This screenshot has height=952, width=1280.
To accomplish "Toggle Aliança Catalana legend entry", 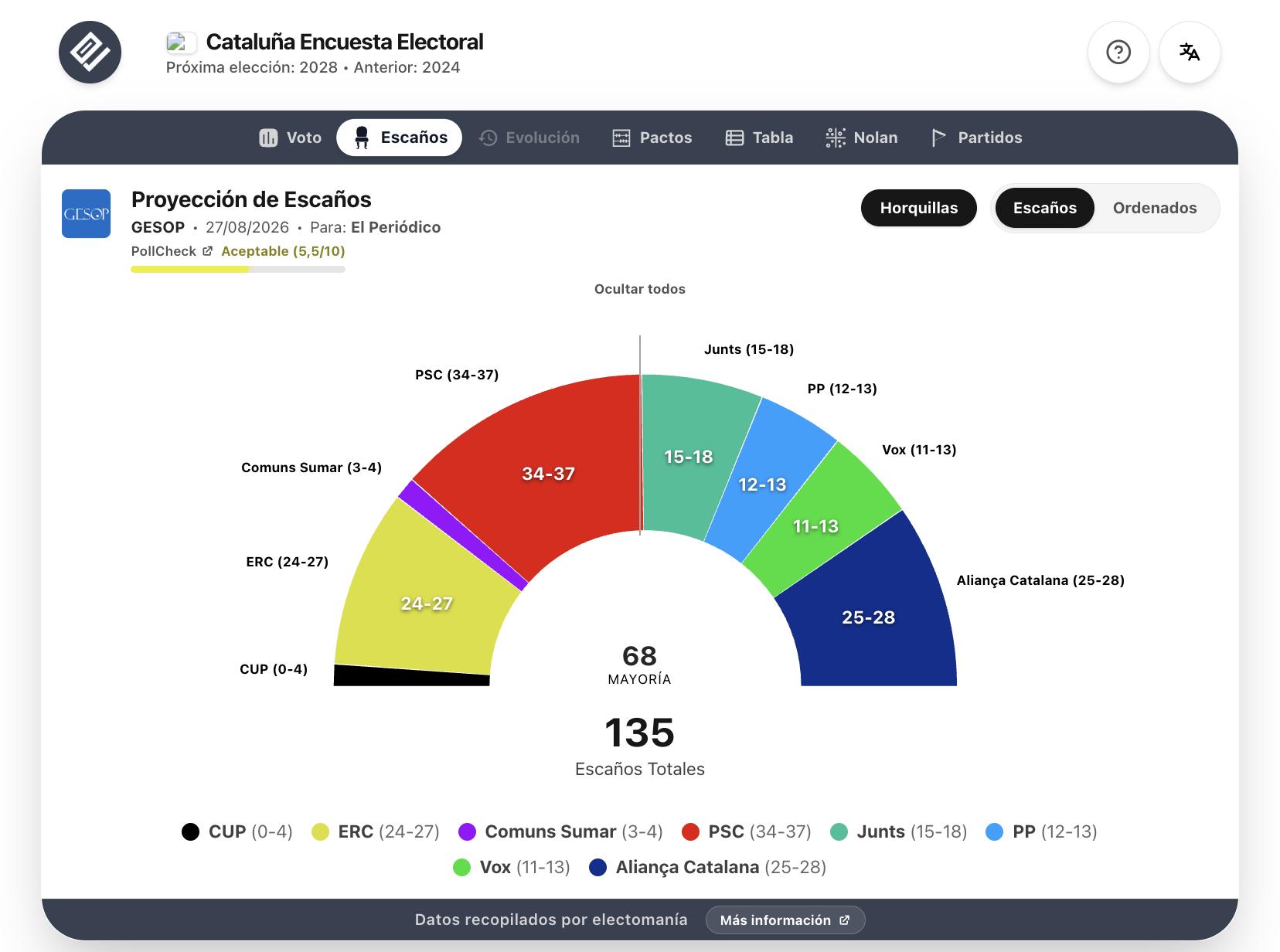I will click(708, 867).
